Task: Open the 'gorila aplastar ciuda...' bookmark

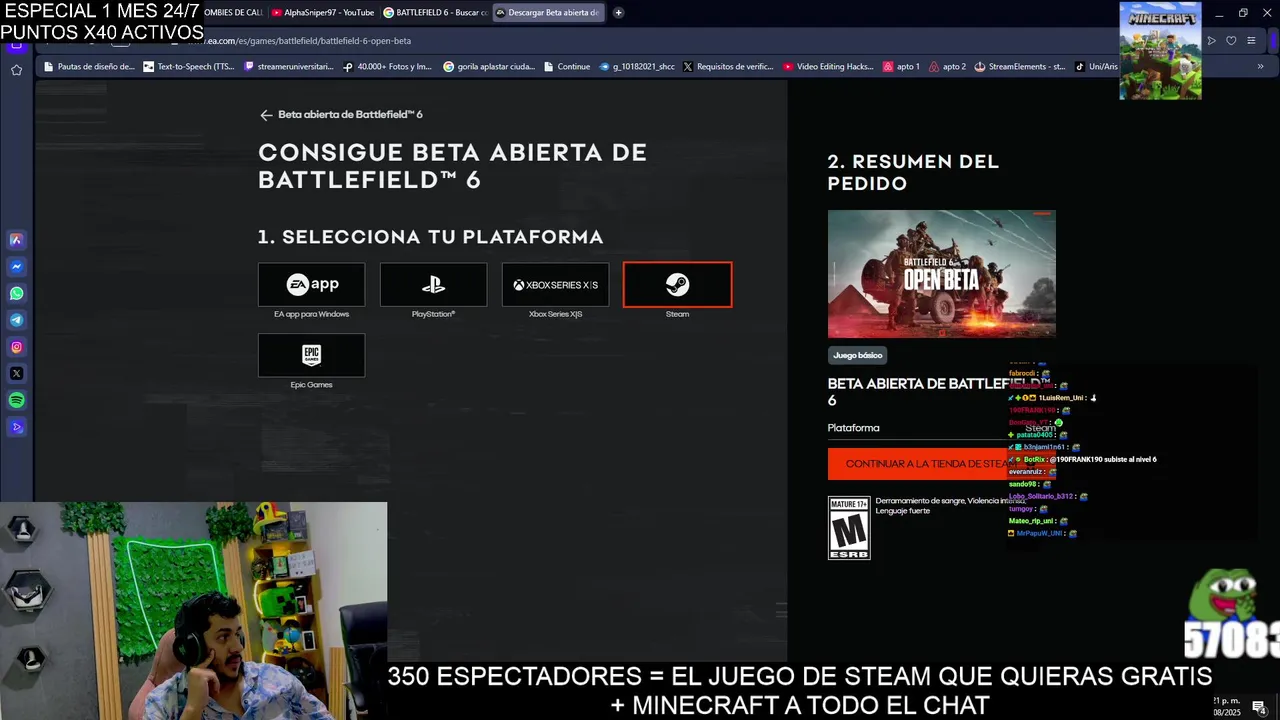Action: pos(488,67)
